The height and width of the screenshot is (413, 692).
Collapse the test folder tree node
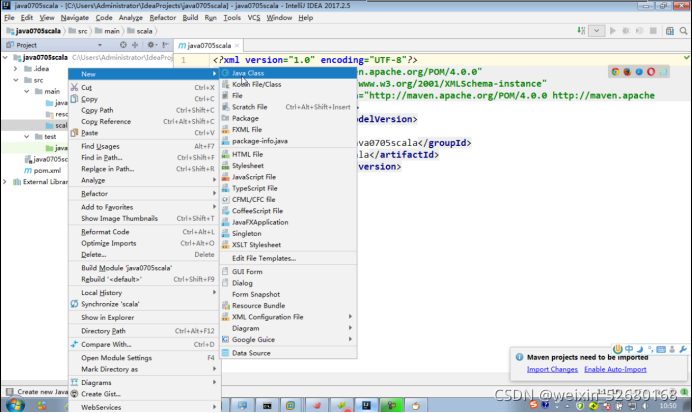[x=26, y=137]
